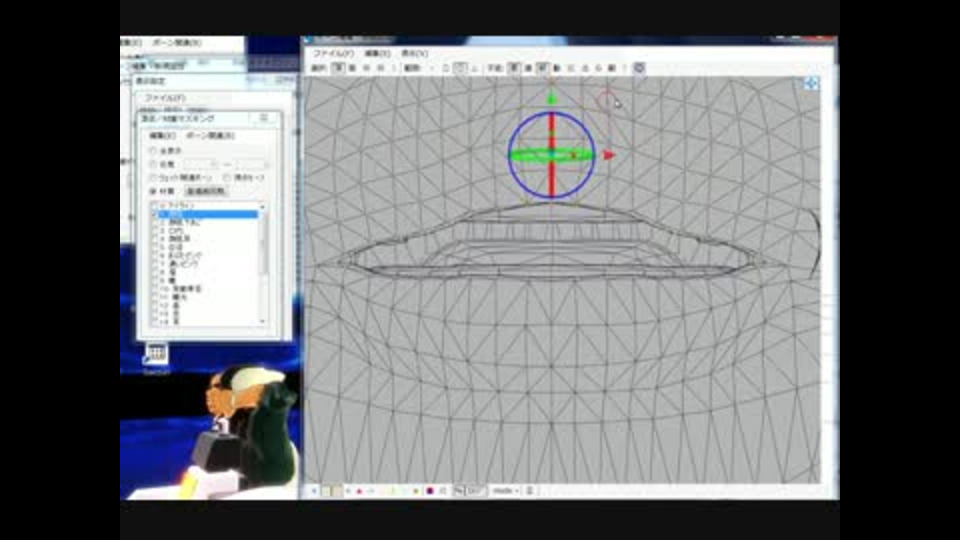Screen dimensions: 960x540
Task: Click the material list scrollbar thumb
Action: click(x=263, y=243)
